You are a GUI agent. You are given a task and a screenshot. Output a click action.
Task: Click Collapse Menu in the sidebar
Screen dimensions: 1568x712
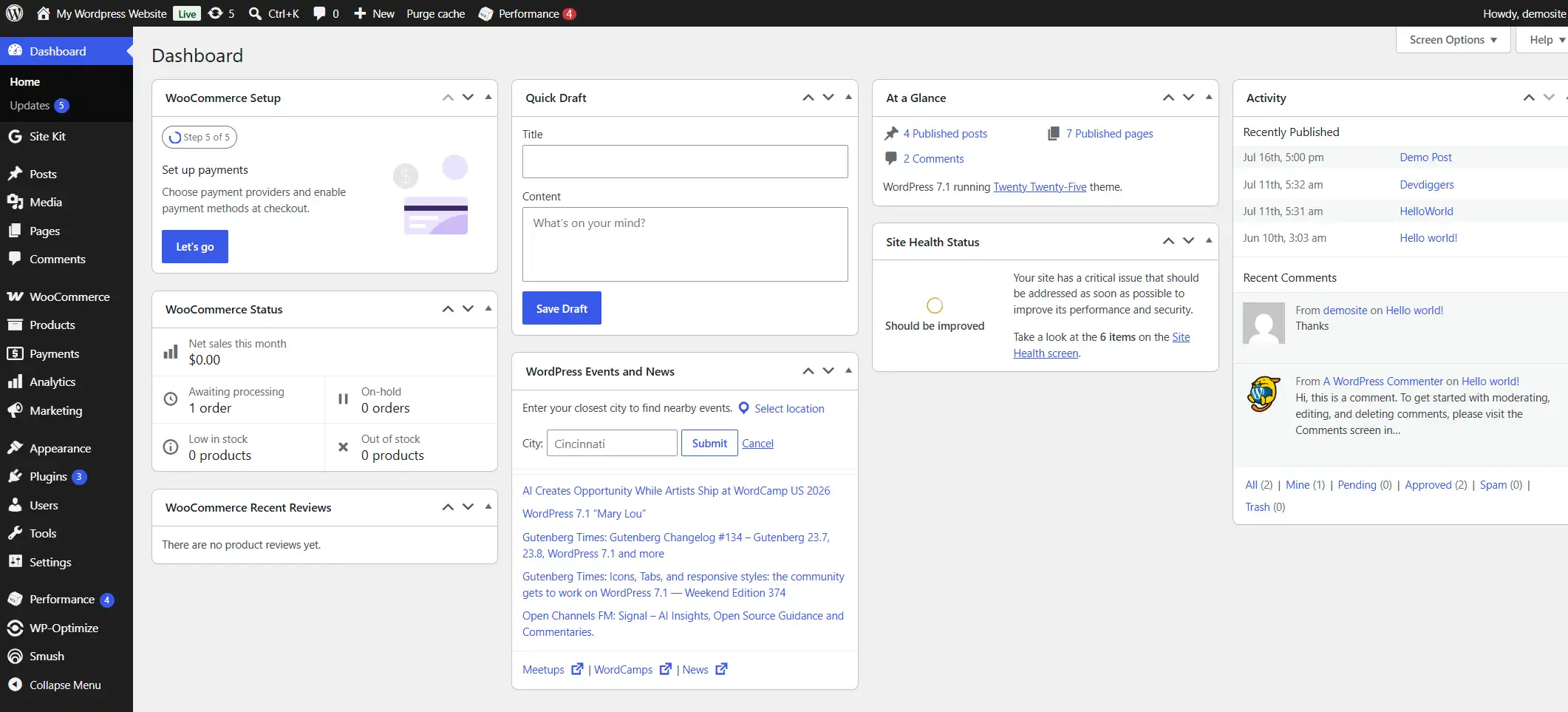(67, 685)
